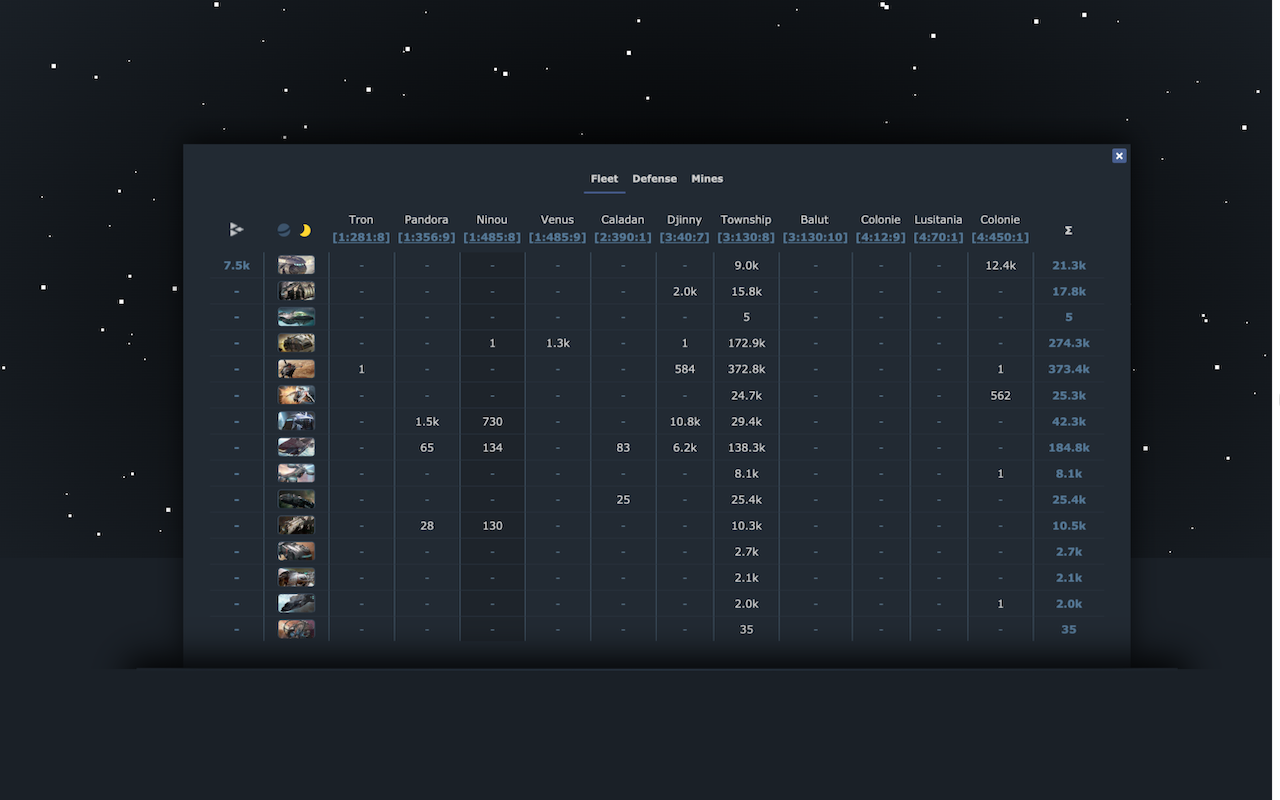Select ship thumbnail in the 373.4k row

[x=296, y=369]
